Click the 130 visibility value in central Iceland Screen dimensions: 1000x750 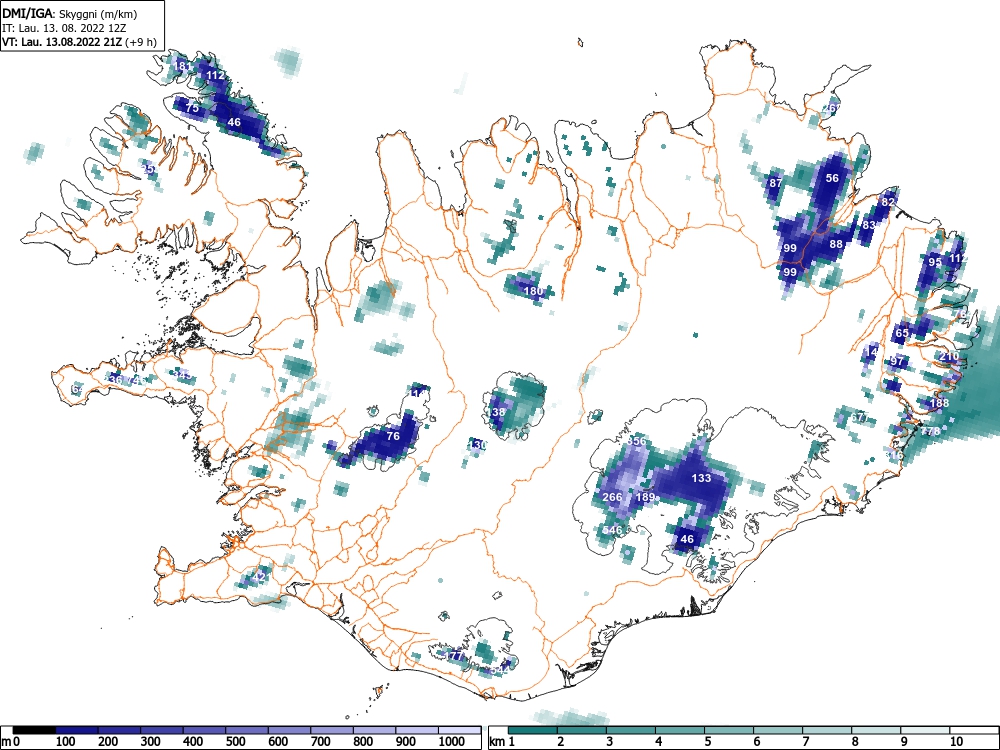[477, 445]
